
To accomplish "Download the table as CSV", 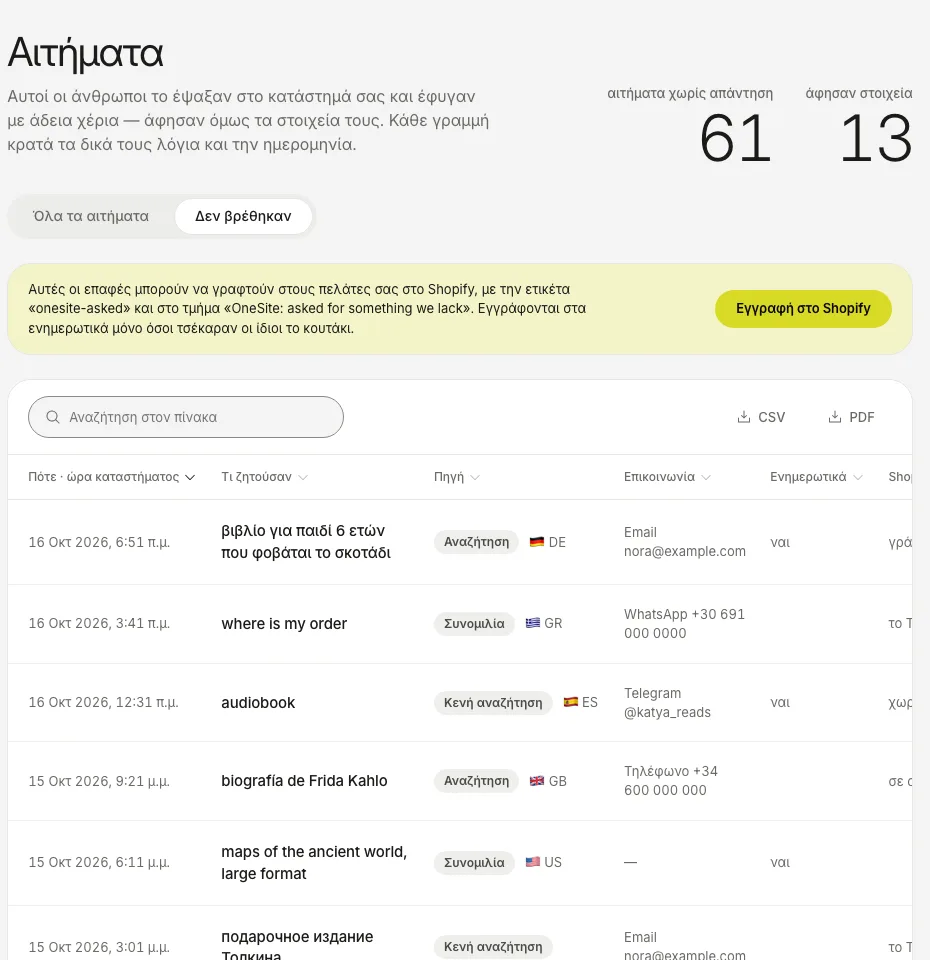I will (x=761, y=417).
